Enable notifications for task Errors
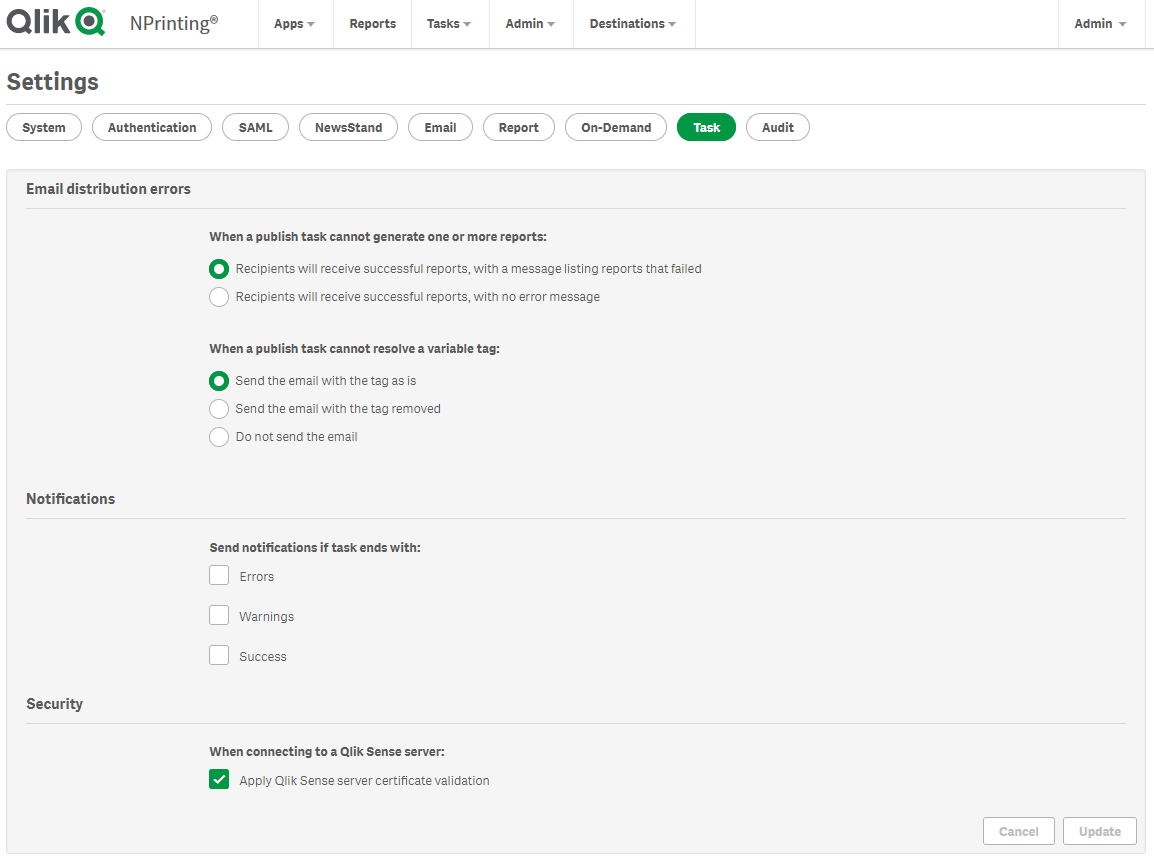 (219, 575)
